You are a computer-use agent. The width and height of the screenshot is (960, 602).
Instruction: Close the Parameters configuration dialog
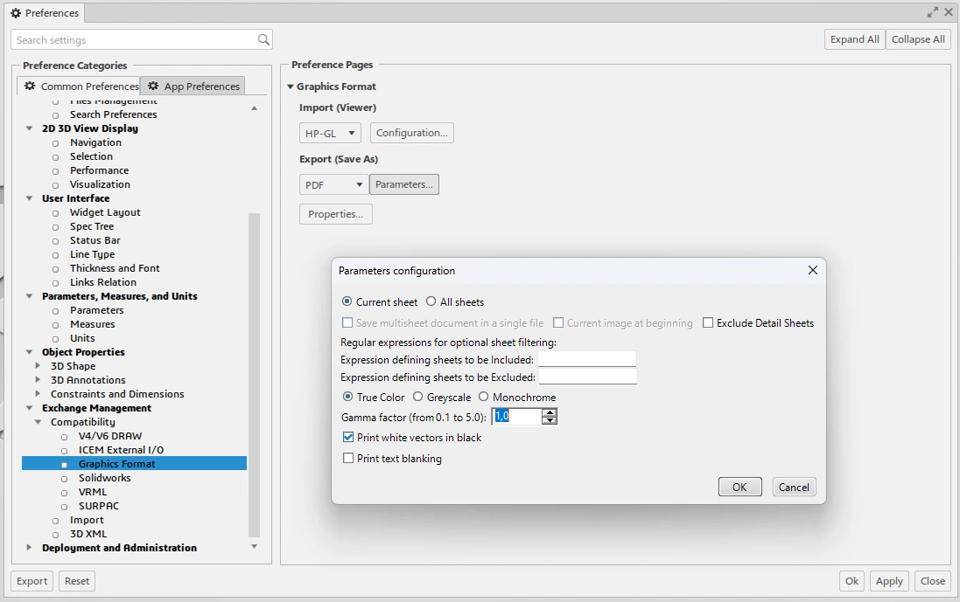[812, 270]
